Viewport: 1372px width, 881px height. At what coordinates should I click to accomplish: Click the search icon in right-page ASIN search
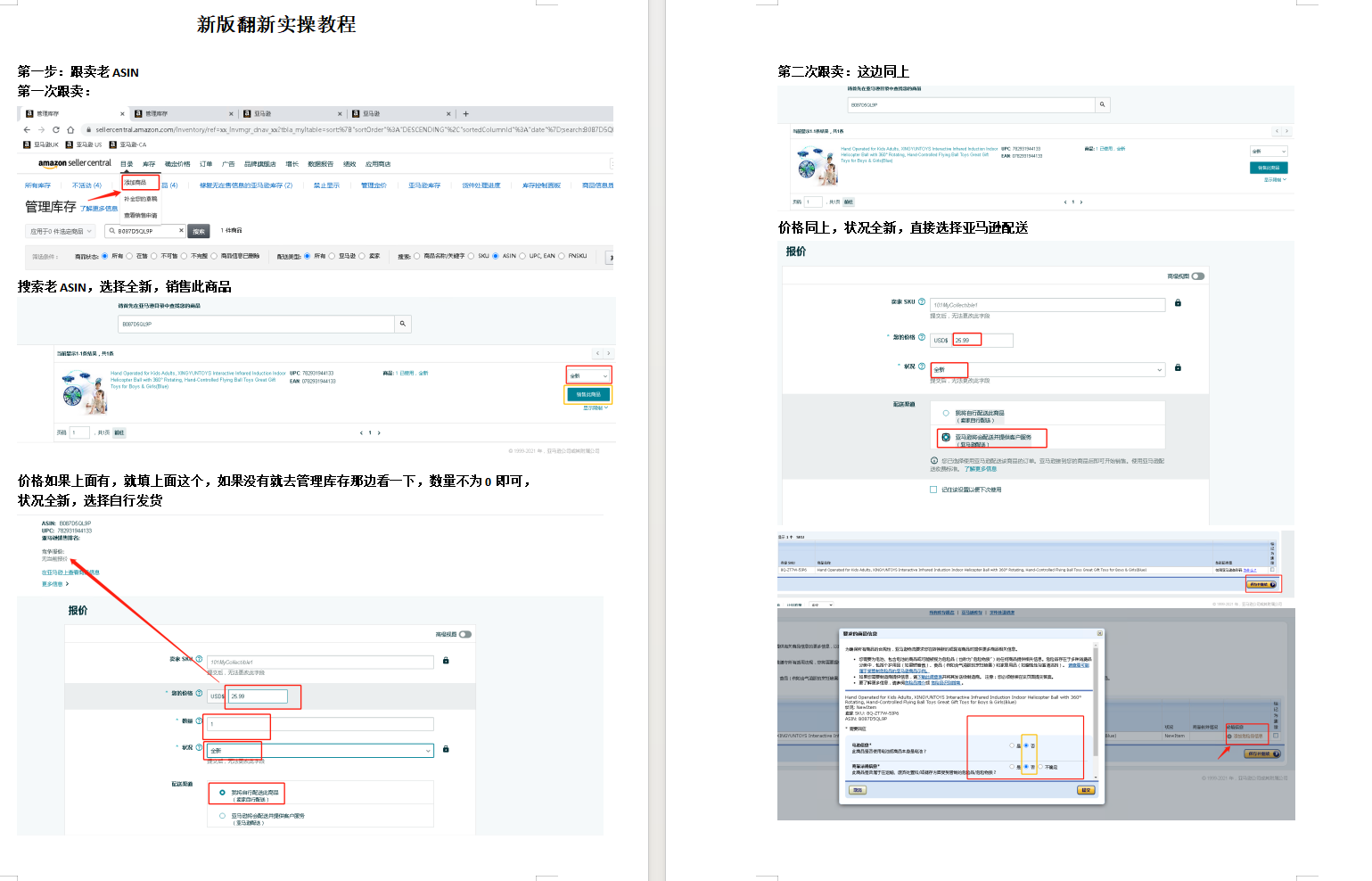(1102, 104)
